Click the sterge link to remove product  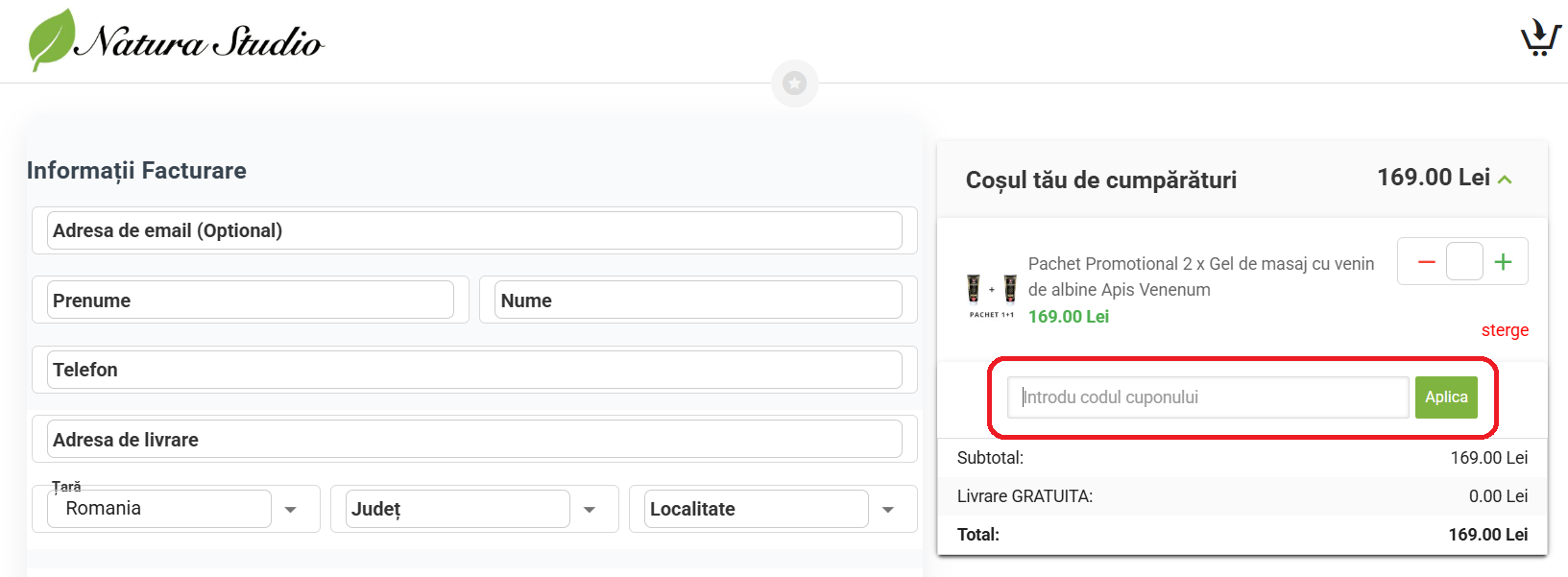pyautogui.click(x=1505, y=330)
